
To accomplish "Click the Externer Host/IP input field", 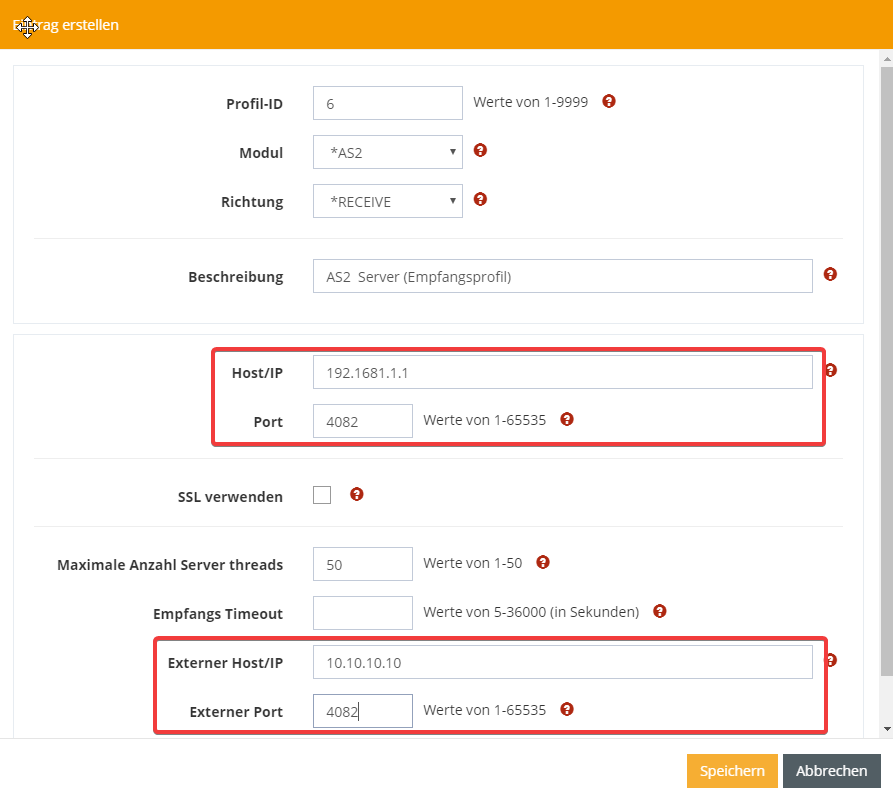I will click(562, 663).
